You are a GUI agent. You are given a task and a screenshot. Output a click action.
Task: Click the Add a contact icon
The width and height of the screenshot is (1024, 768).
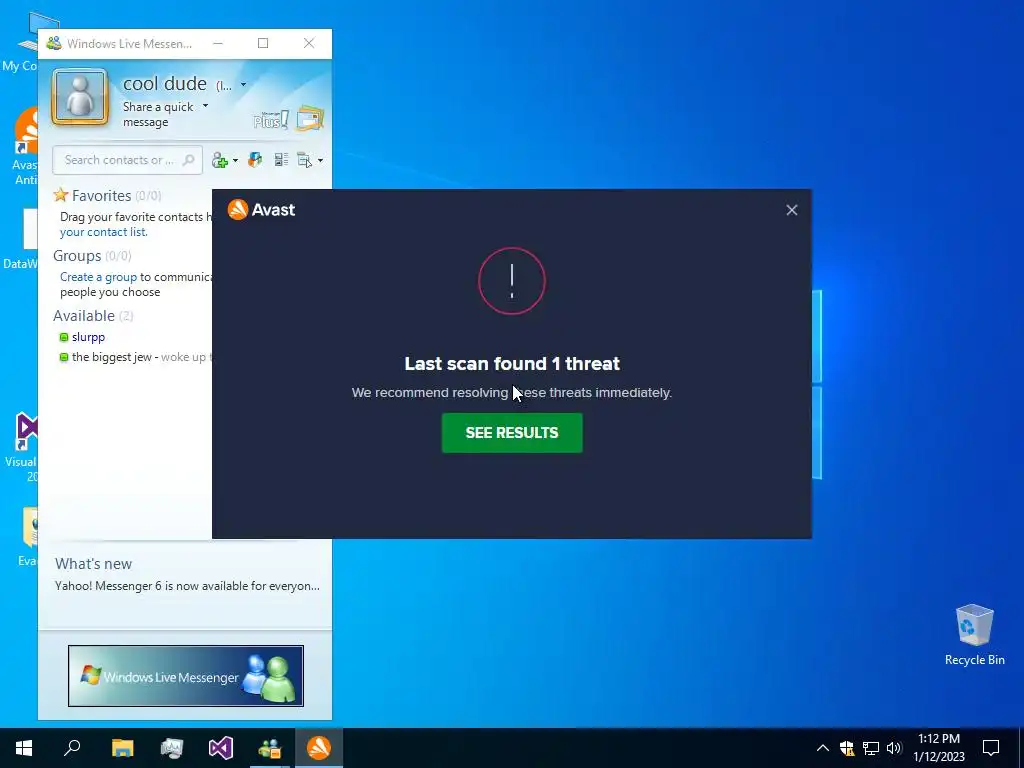(220, 161)
